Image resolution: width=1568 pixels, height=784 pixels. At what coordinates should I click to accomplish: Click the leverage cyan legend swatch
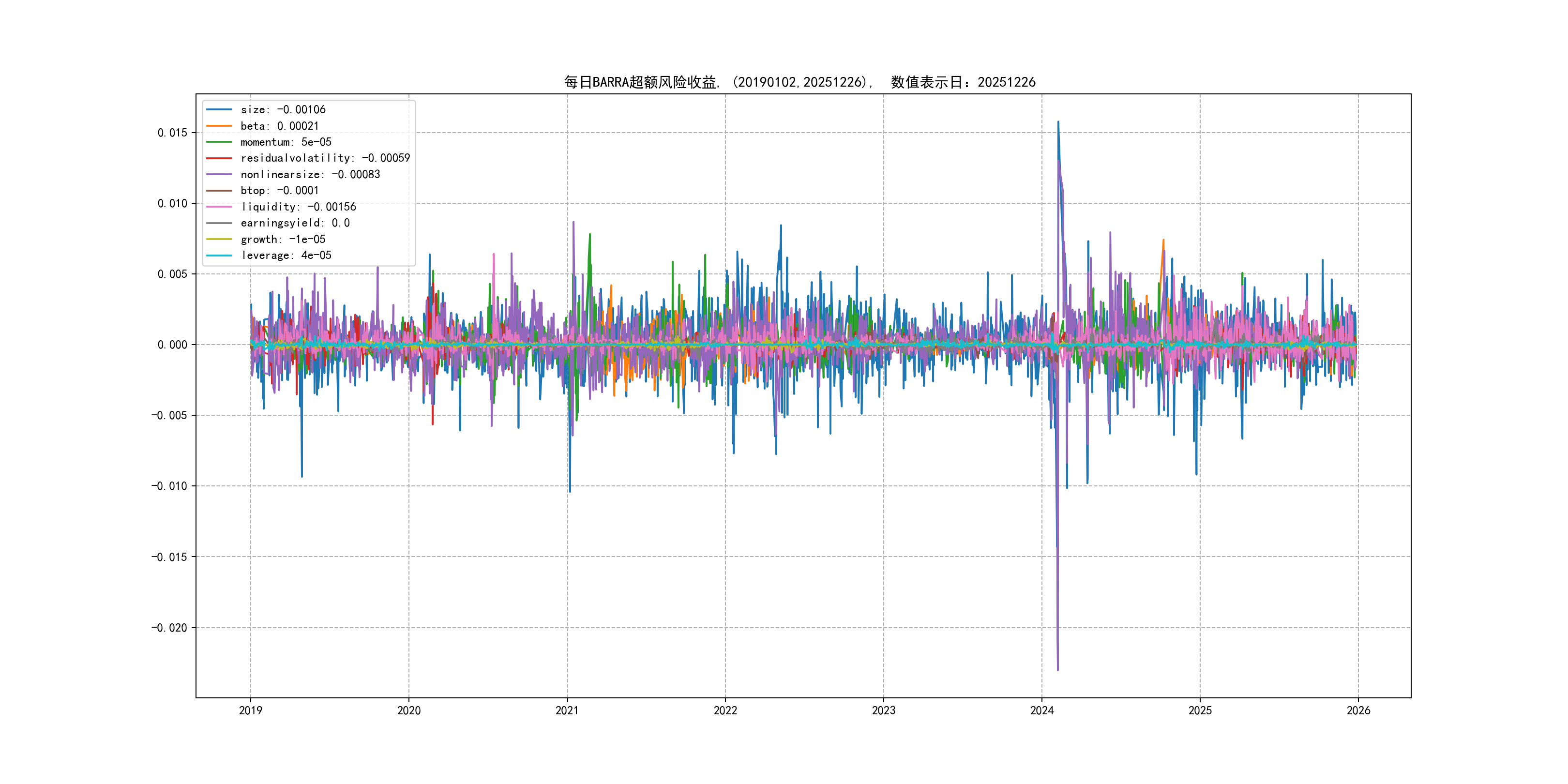point(219,256)
